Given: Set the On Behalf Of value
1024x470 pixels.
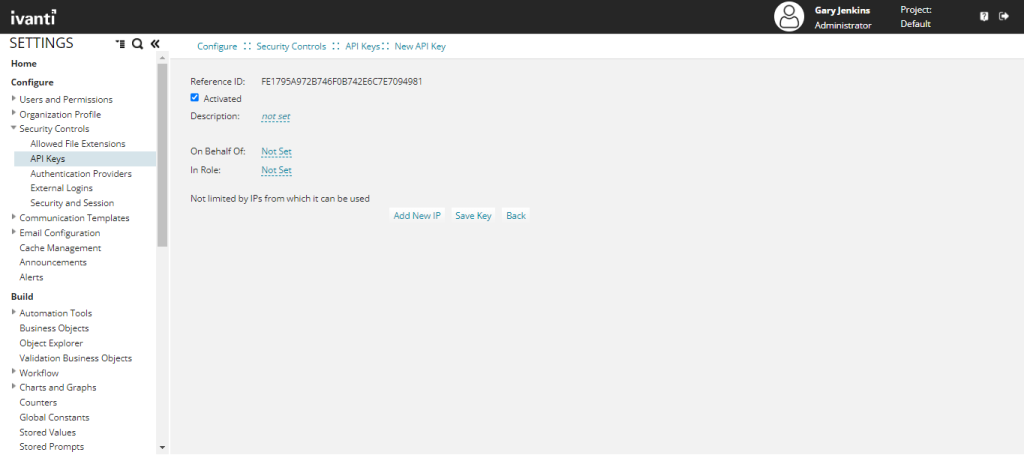Looking at the screenshot, I should pyautogui.click(x=276, y=151).
